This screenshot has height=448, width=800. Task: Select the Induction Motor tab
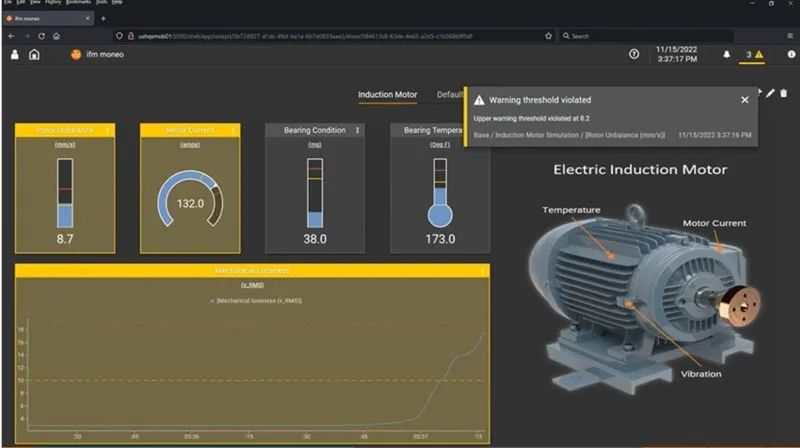[387, 95]
